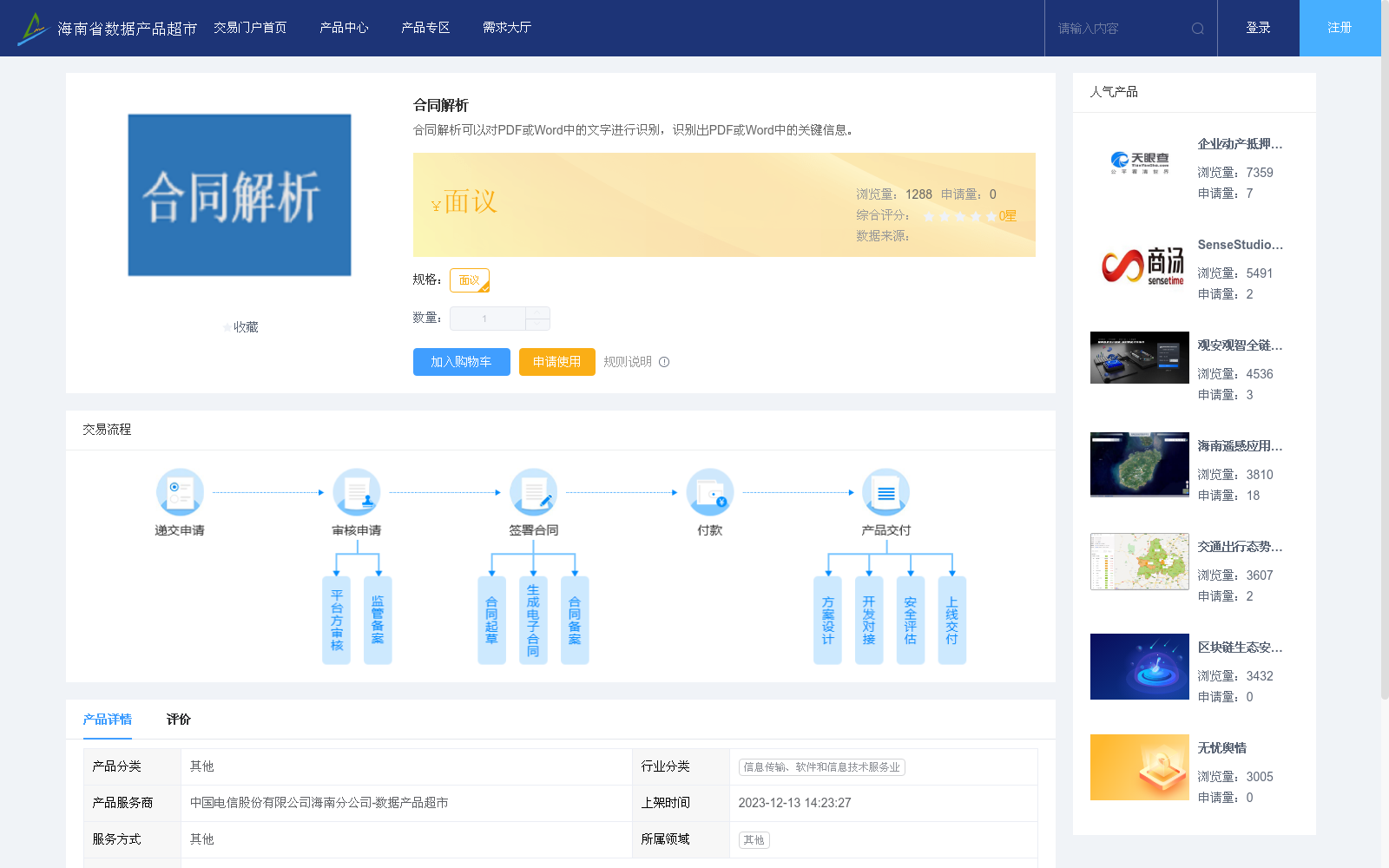This screenshot has height=868, width=1389.
Task: Click the 递交申请 process step icon
Action: (180, 492)
